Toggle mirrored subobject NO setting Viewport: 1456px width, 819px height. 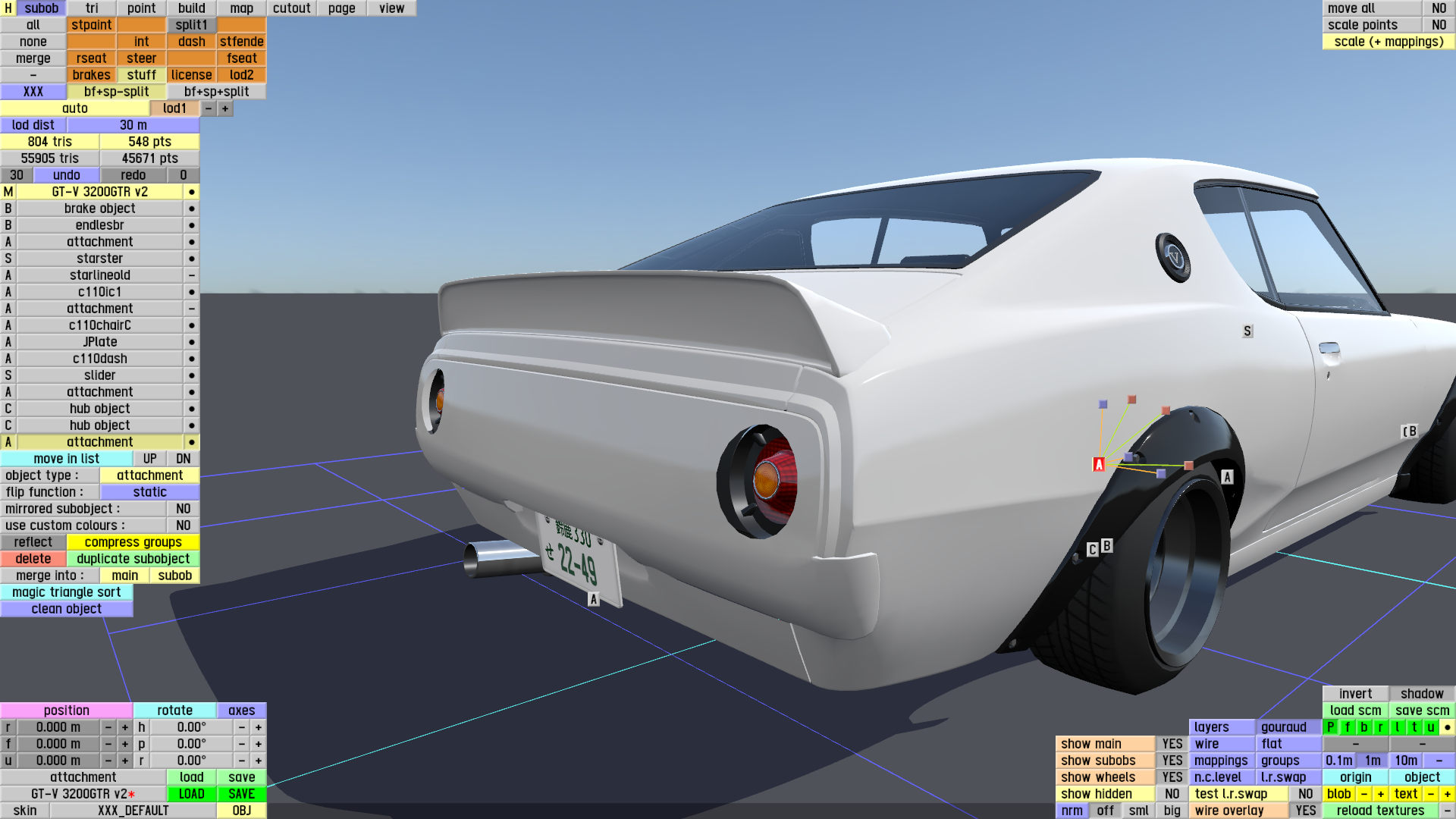coord(183,509)
